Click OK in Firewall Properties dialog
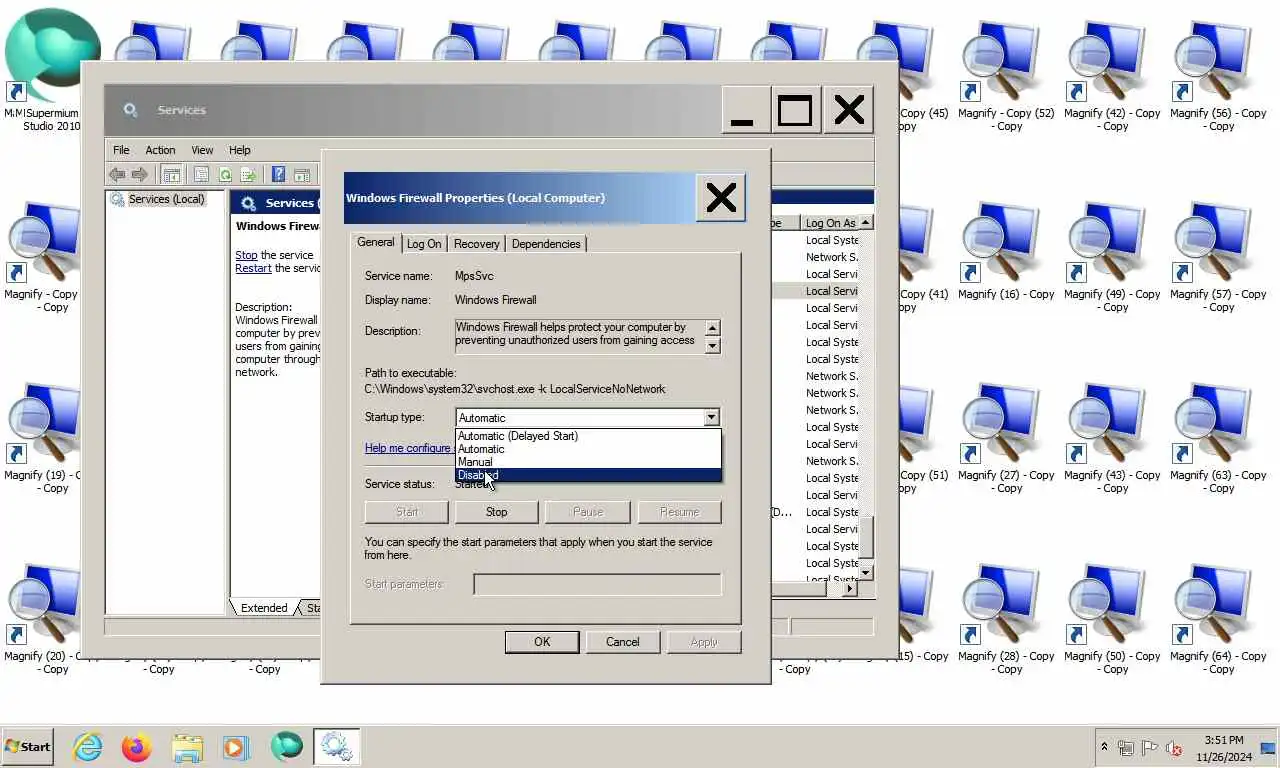Viewport: 1280px width, 768px height. click(x=542, y=642)
